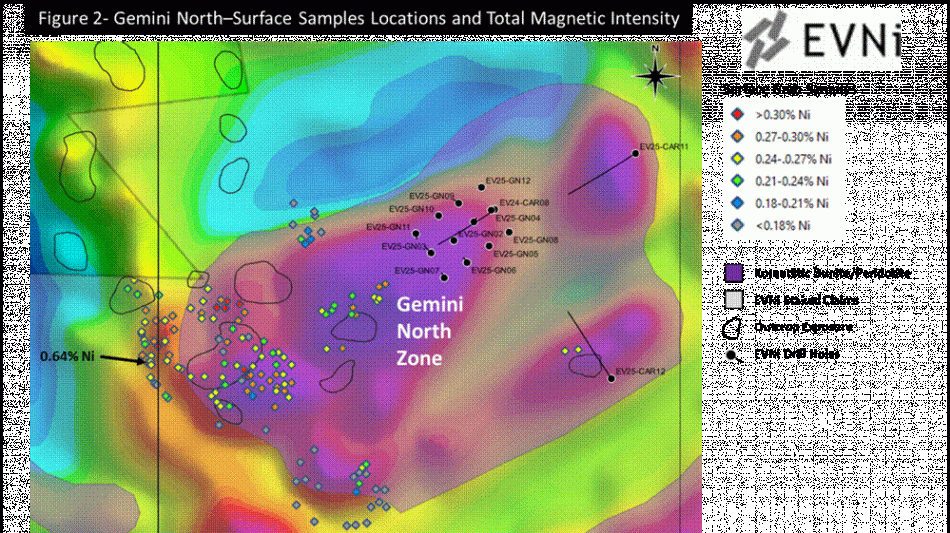Select the green 0.21-0.24% Ni legend diamond

coord(736,181)
